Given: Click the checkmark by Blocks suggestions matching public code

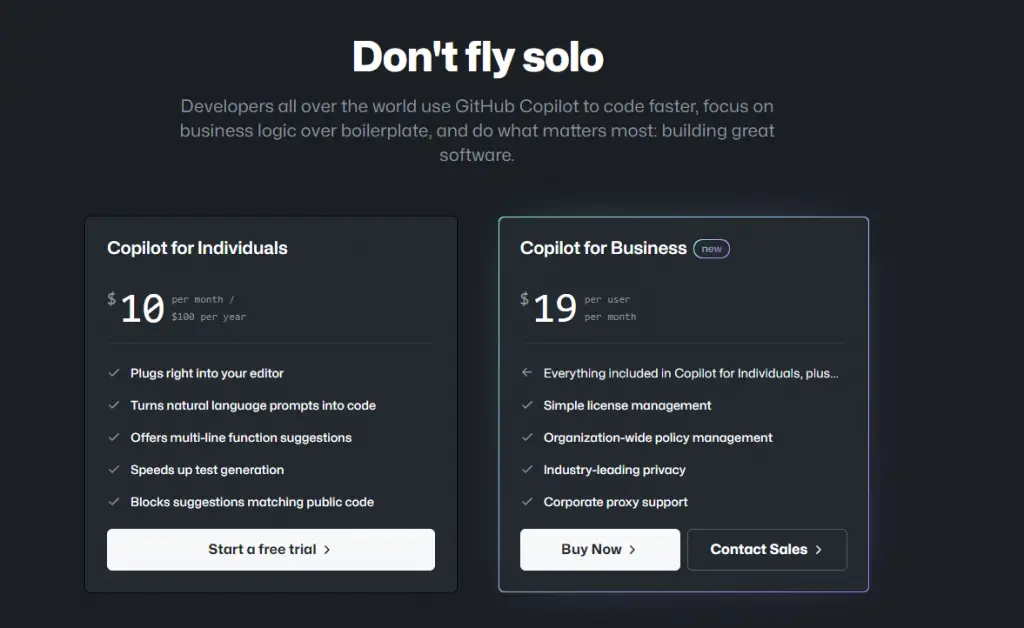Looking at the screenshot, I should point(114,501).
